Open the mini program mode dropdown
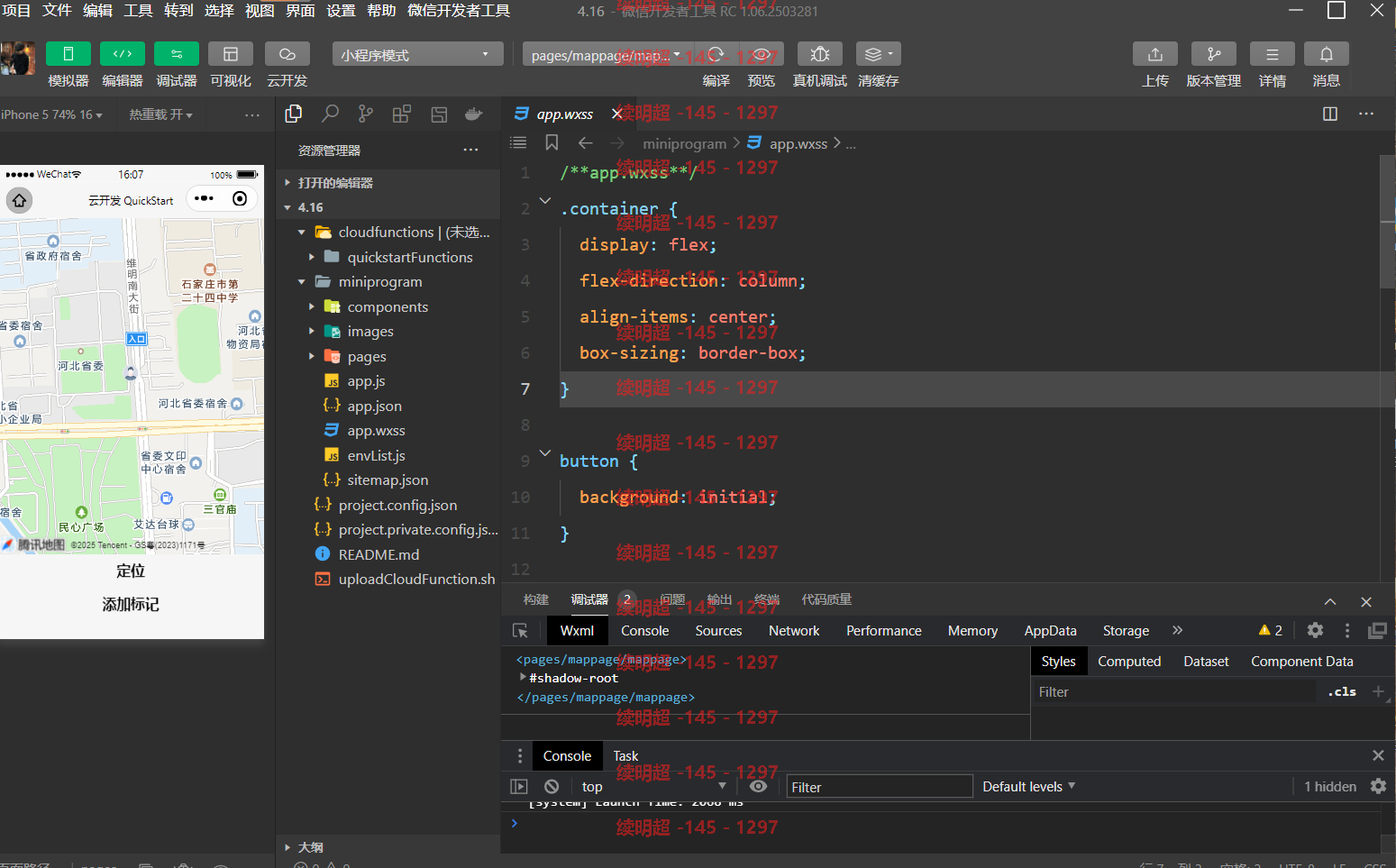The width and height of the screenshot is (1396, 868). tap(417, 54)
